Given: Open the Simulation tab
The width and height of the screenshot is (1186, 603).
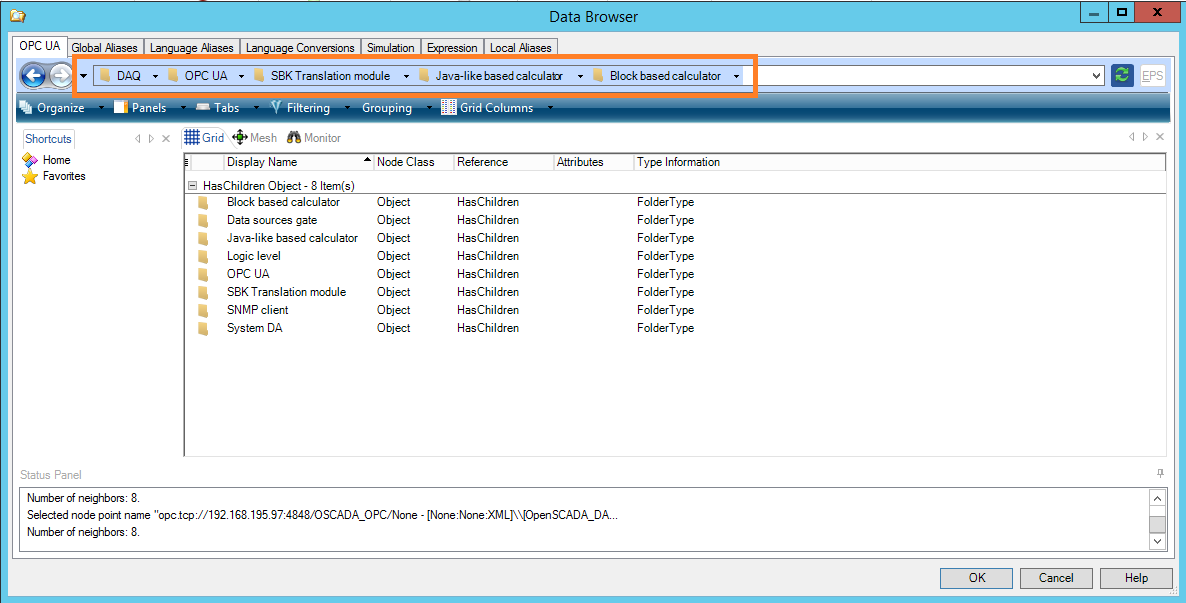Looking at the screenshot, I should click(390, 47).
